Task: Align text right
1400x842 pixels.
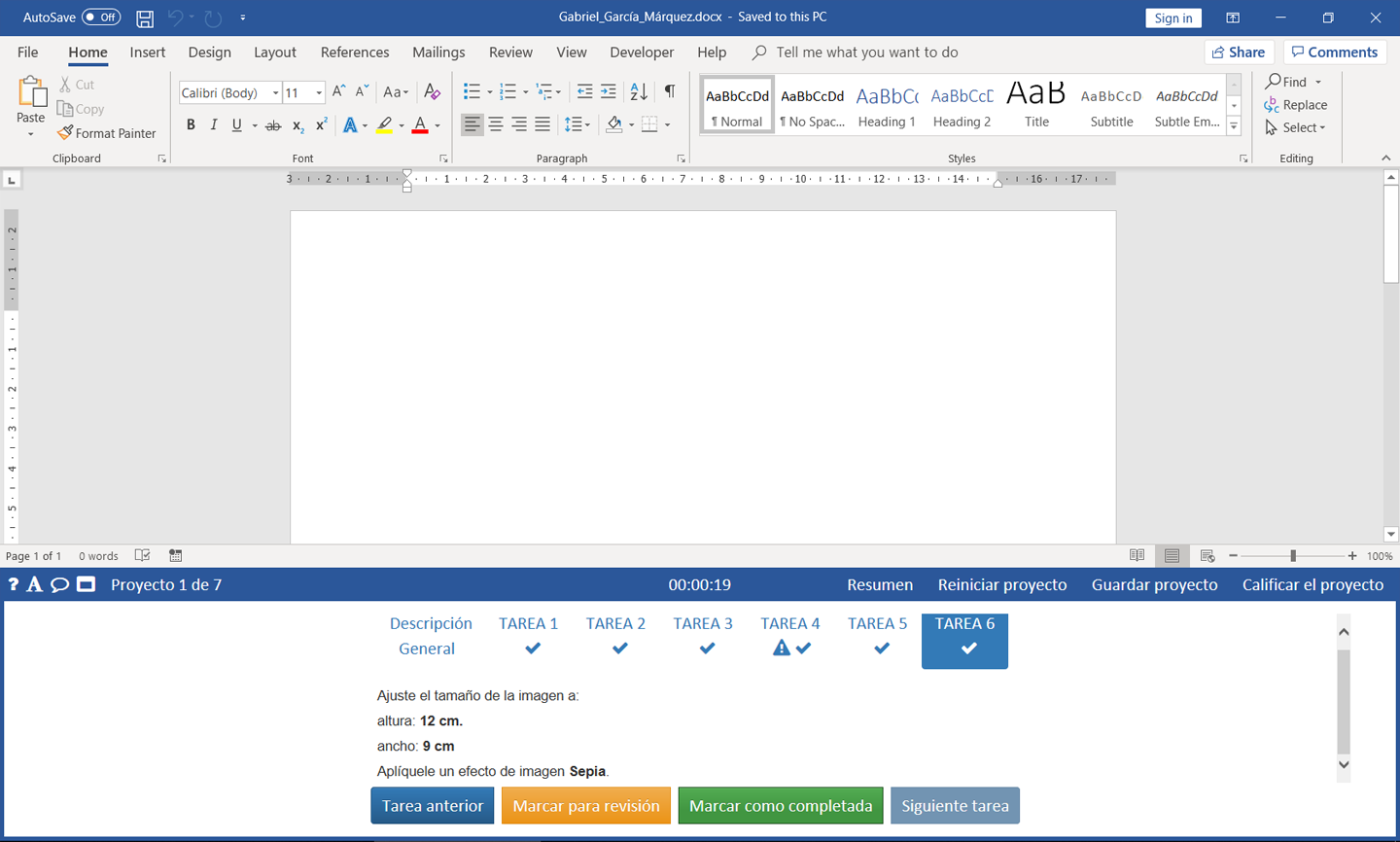Action: [x=519, y=124]
